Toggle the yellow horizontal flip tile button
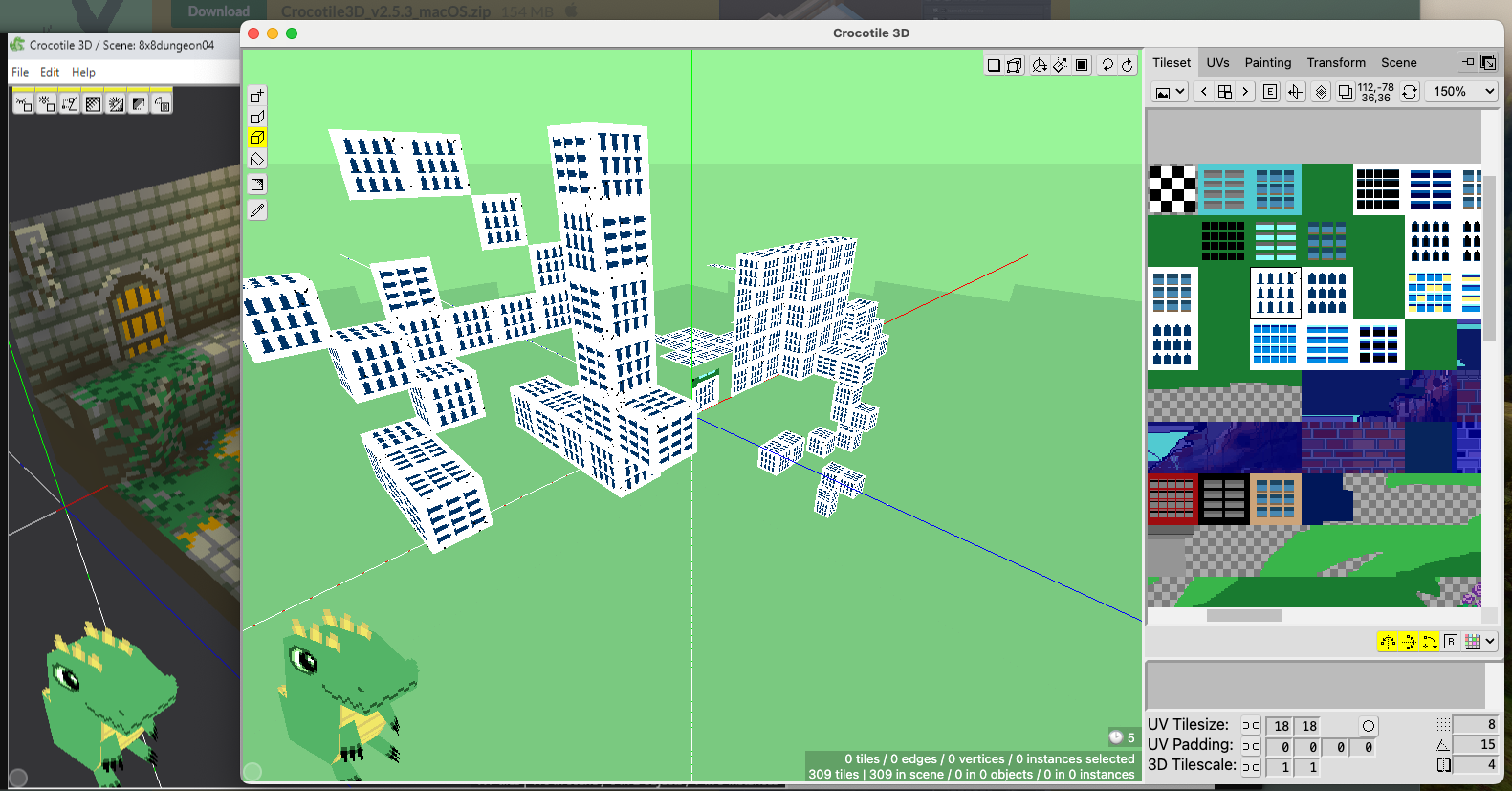 pyautogui.click(x=1388, y=642)
